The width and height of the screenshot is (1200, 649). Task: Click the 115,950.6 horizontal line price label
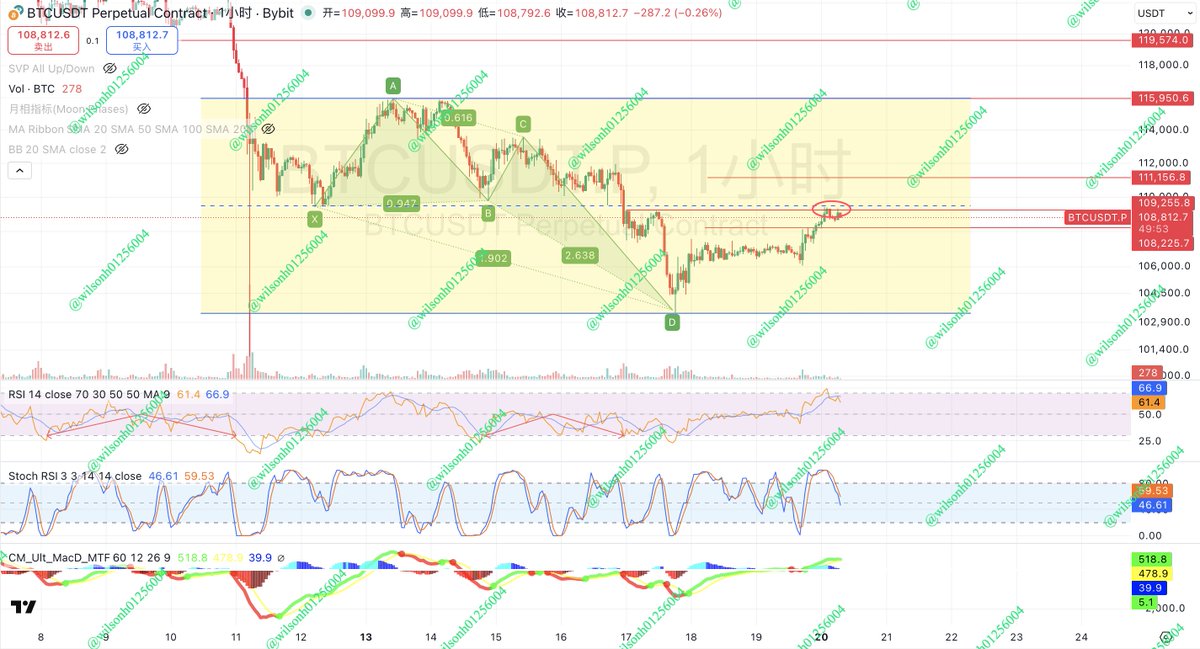point(1163,98)
